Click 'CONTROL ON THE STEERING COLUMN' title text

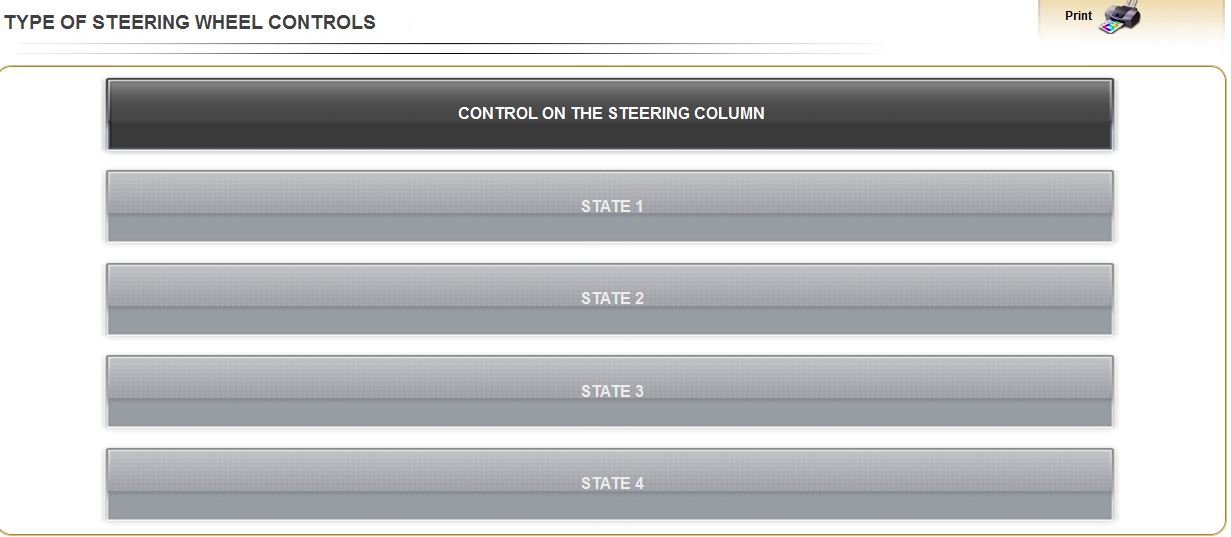coord(611,114)
